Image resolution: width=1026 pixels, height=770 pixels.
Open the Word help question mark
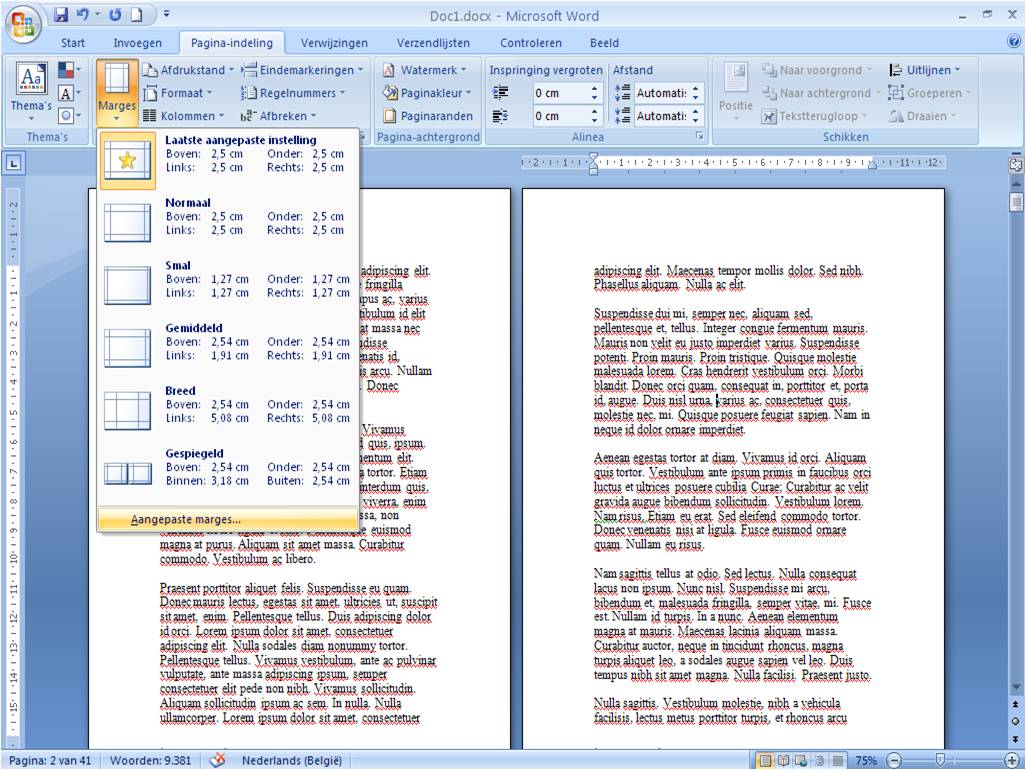pyautogui.click(x=1014, y=42)
